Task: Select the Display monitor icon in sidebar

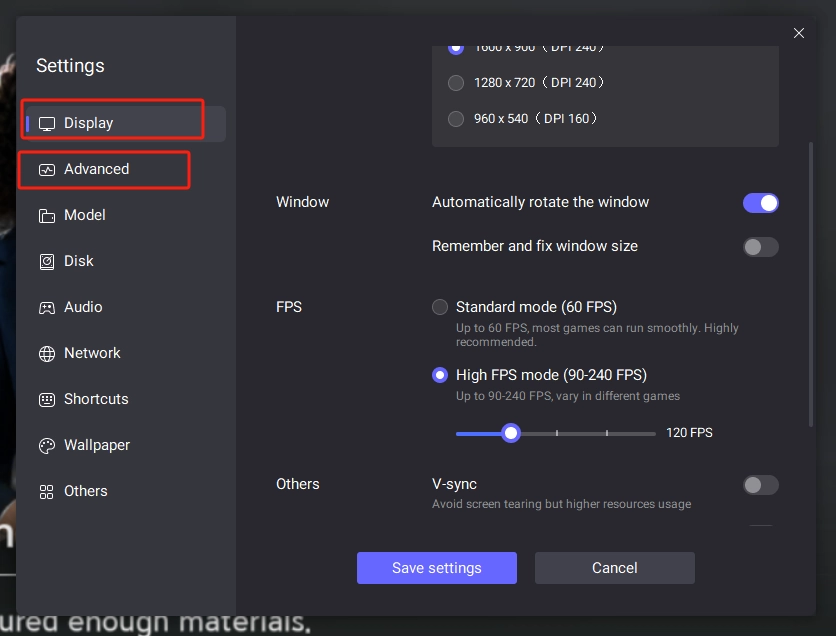Action: [48, 122]
